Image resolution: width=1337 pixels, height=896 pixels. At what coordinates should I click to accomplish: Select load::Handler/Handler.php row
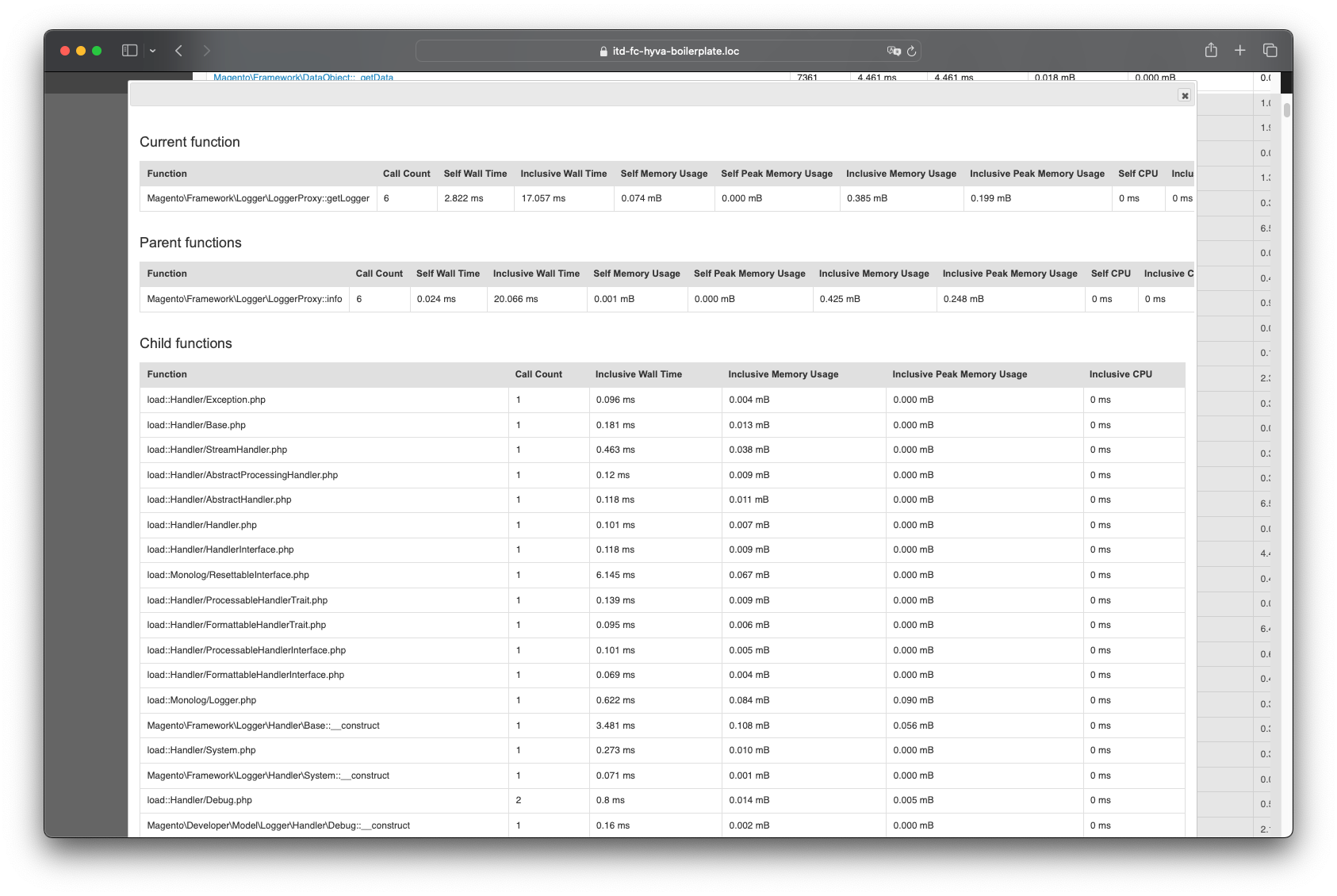[x=662, y=525]
